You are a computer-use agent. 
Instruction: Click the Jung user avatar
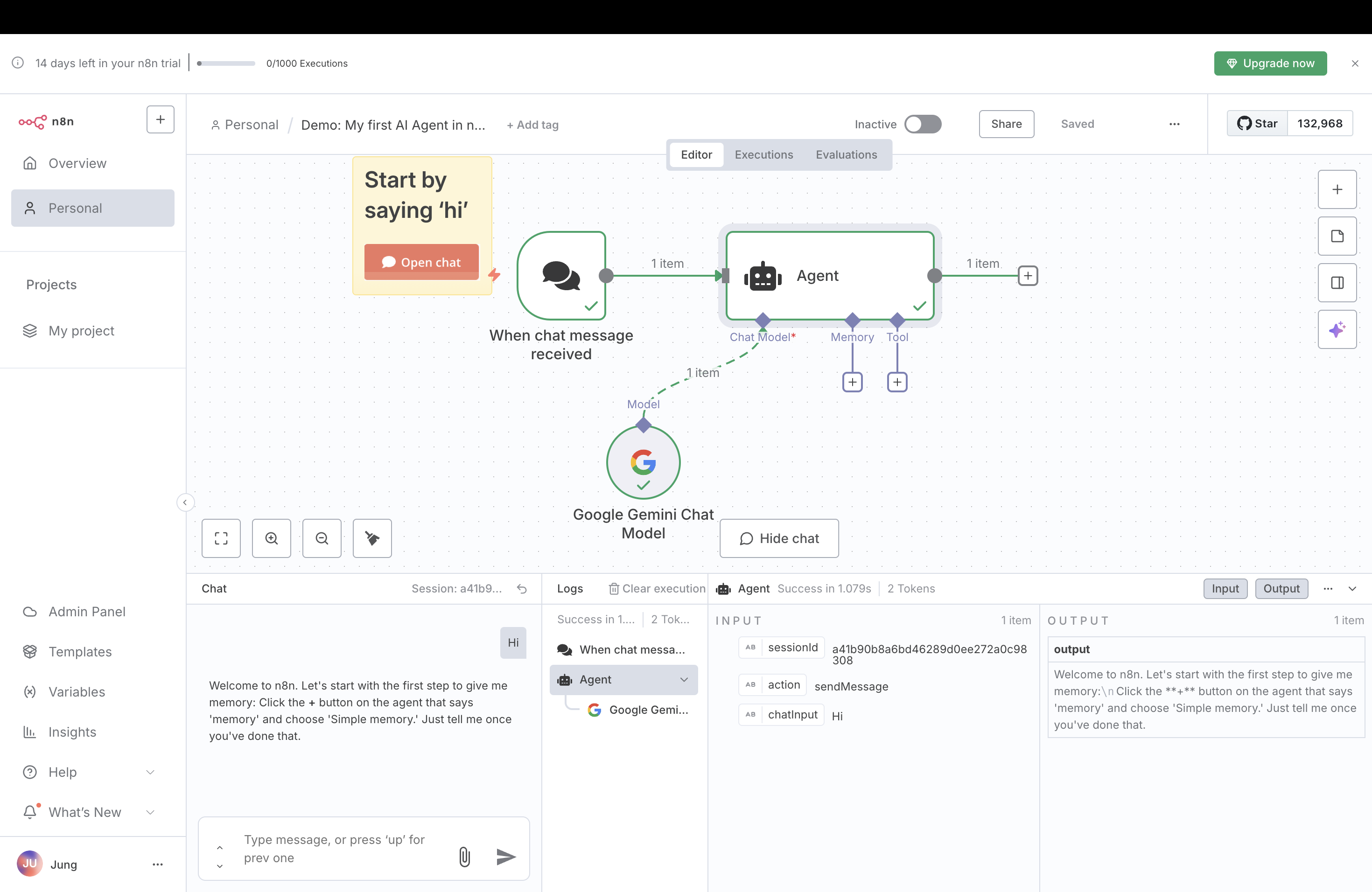click(29, 864)
